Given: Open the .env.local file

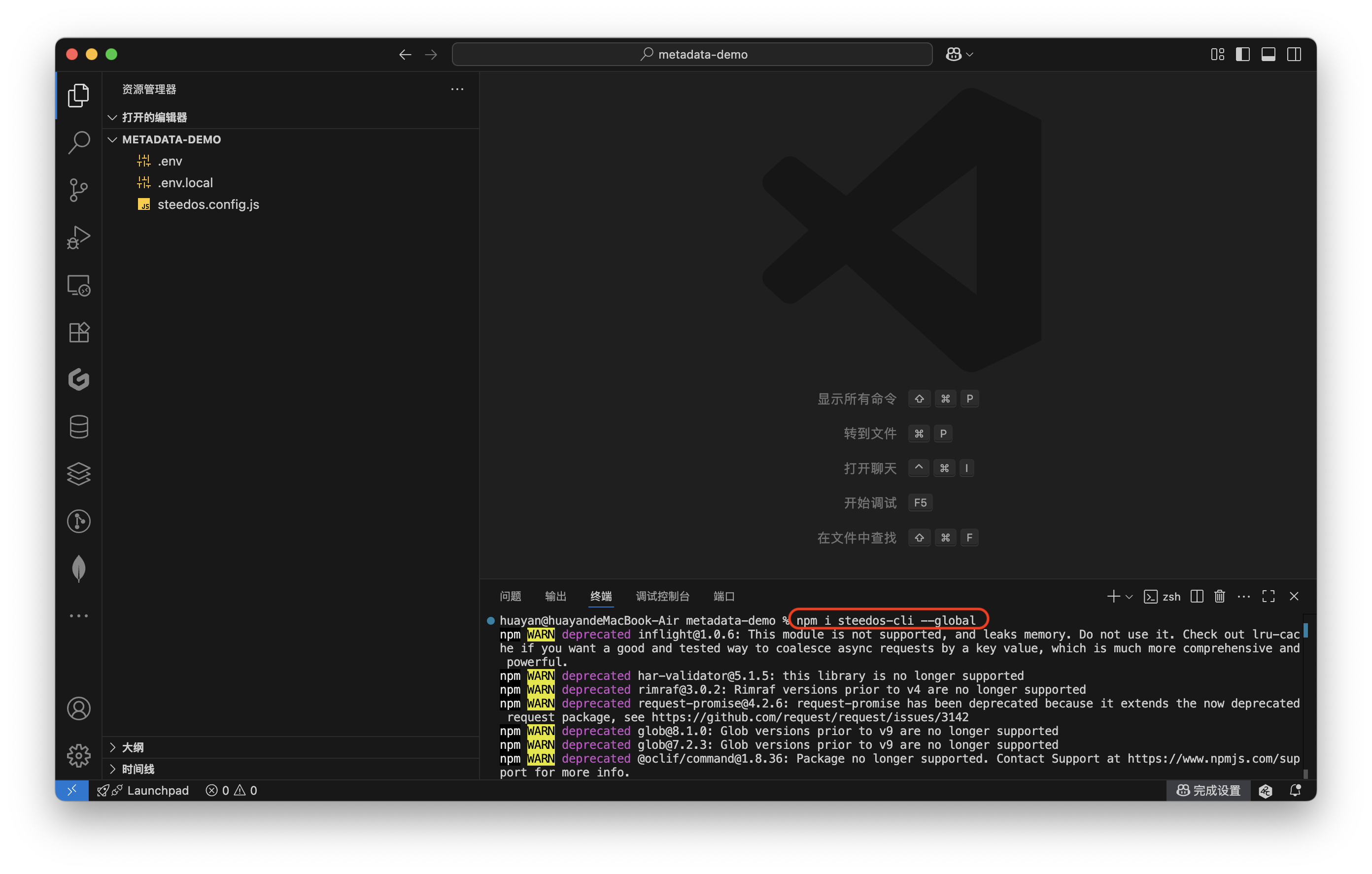Looking at the screenshot, I should point(291,183).
